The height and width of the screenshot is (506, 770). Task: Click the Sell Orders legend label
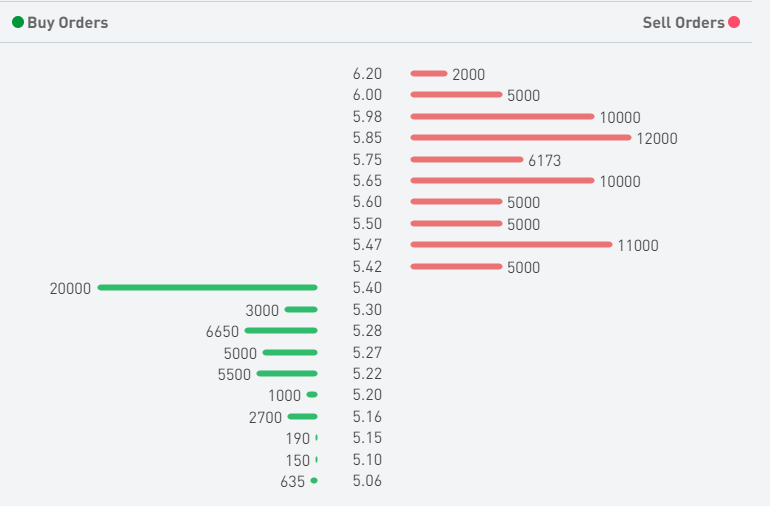point(683,22)
